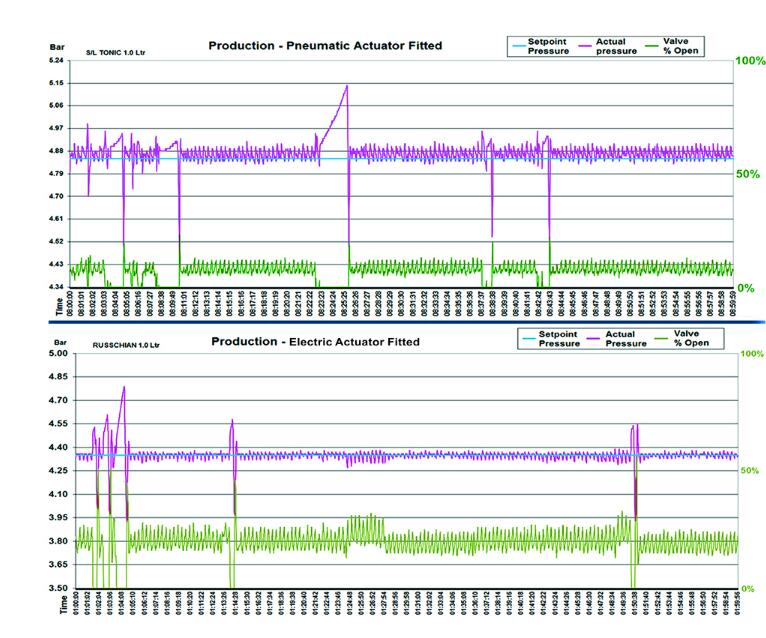Image resolution: width=766 pixels, height=638 pixels.
Task: Click the tallest pressure peak in the pneumatic chart
Action: [x=346, y=86]
